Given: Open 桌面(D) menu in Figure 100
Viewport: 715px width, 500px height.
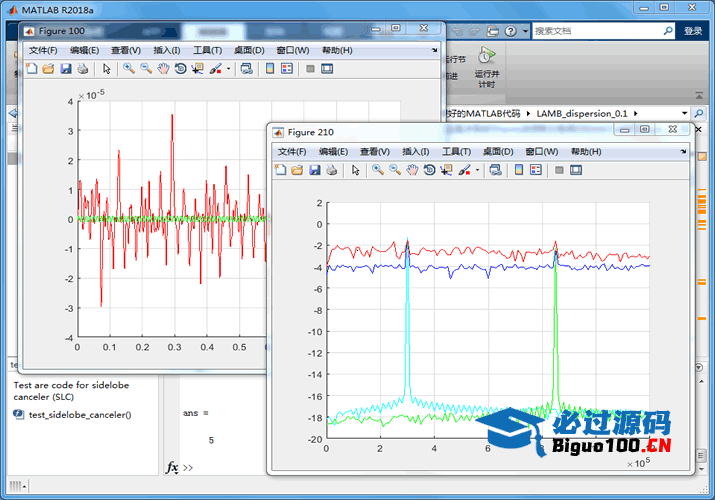Looking at the screenshot, I should [249, 50].
